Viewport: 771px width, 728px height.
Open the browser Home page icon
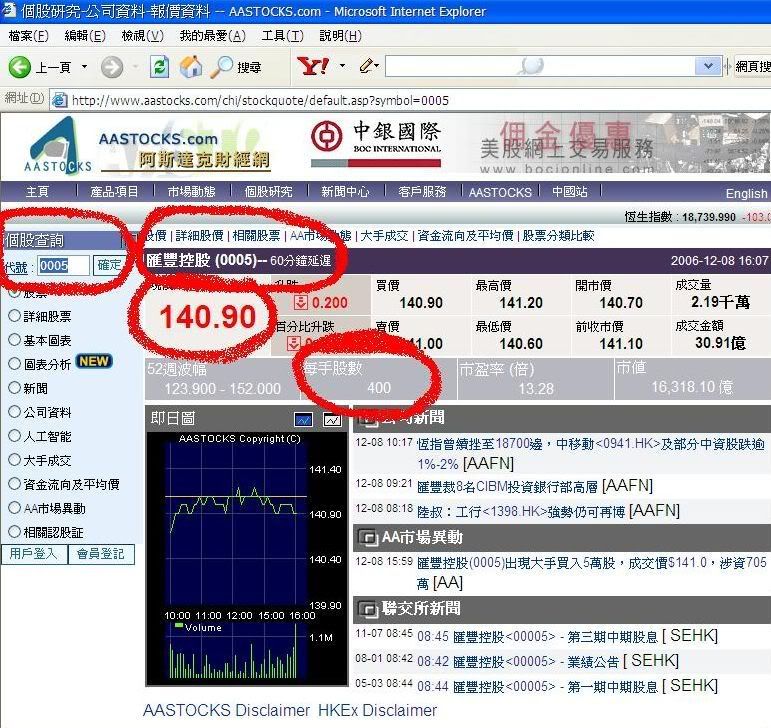191,67
